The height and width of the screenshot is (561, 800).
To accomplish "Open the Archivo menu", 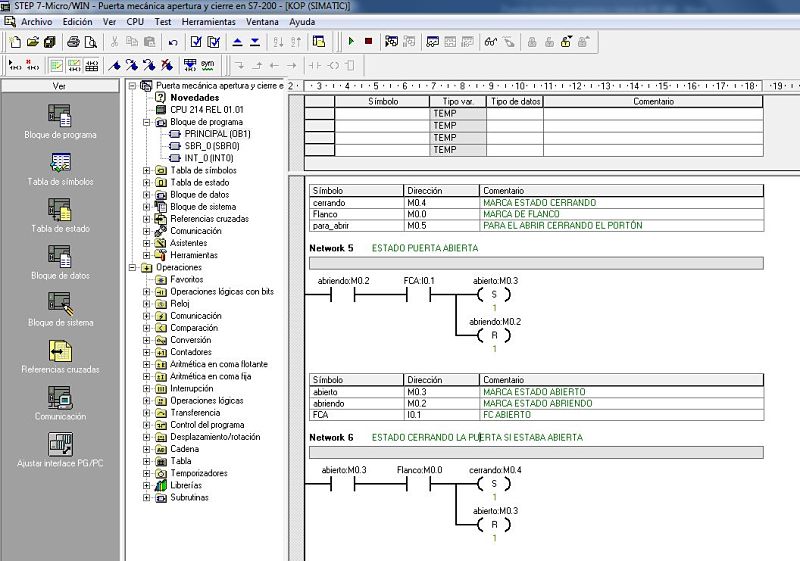I will tap(36, 22).
